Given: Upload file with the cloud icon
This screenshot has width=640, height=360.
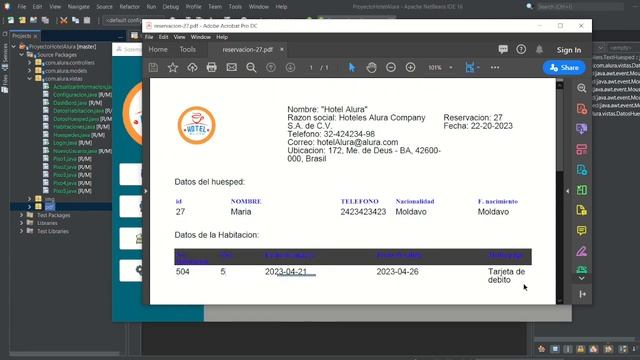Looking at the screenshot, I should 192,67.
